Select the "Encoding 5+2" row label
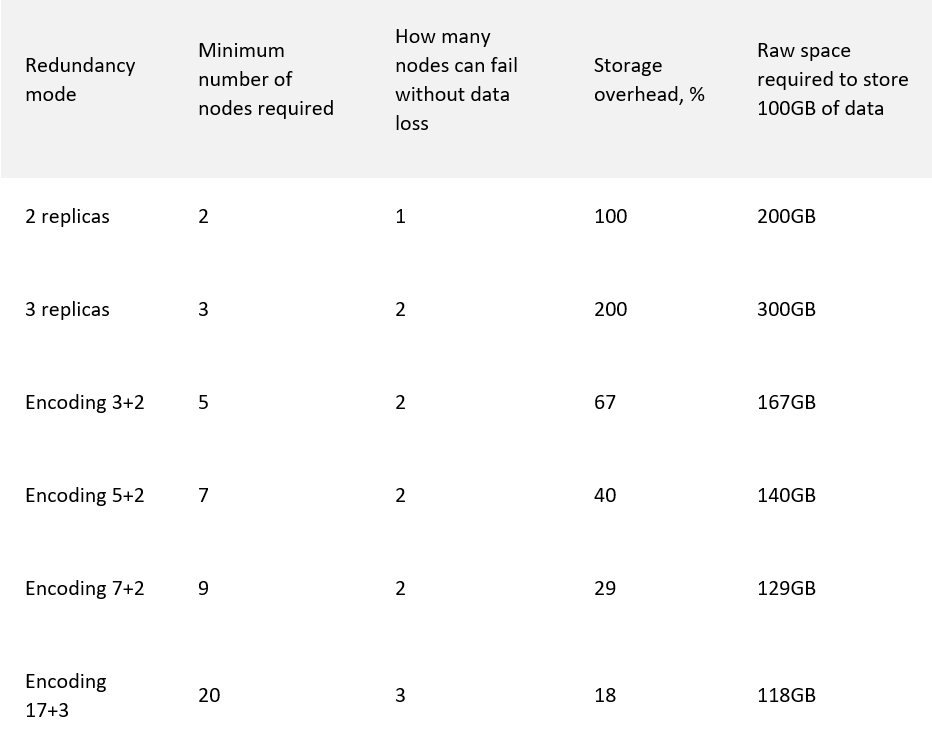932x752 pixels. point(85,496)
